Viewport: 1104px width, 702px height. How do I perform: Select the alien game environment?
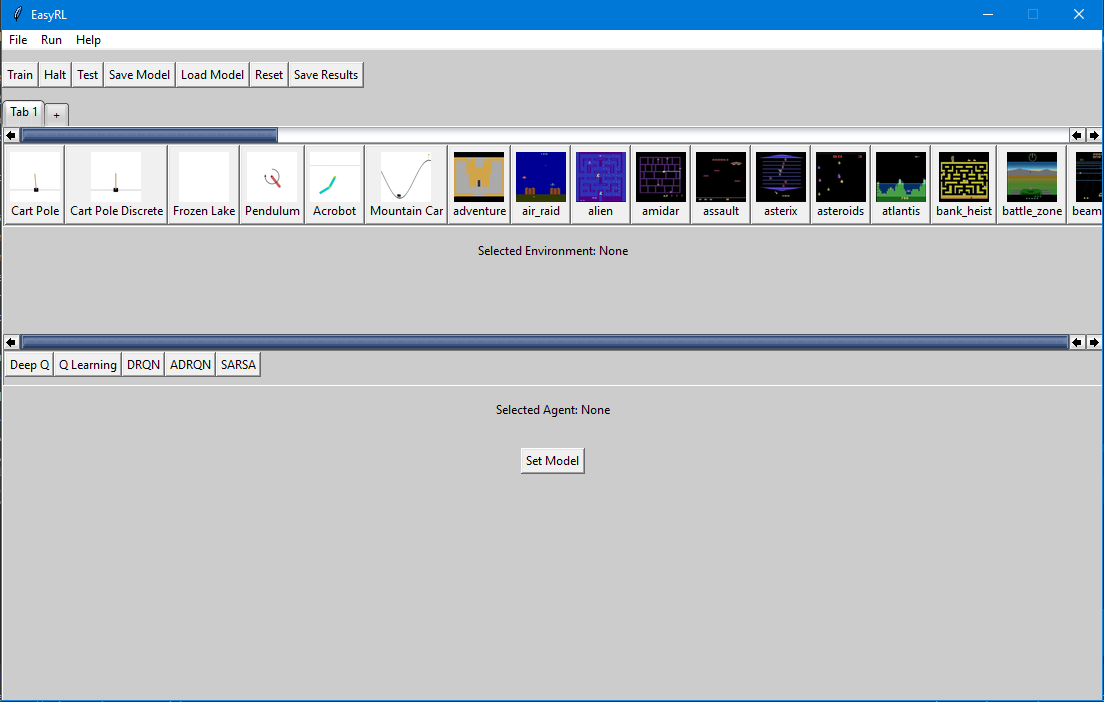tap(600, 184)
